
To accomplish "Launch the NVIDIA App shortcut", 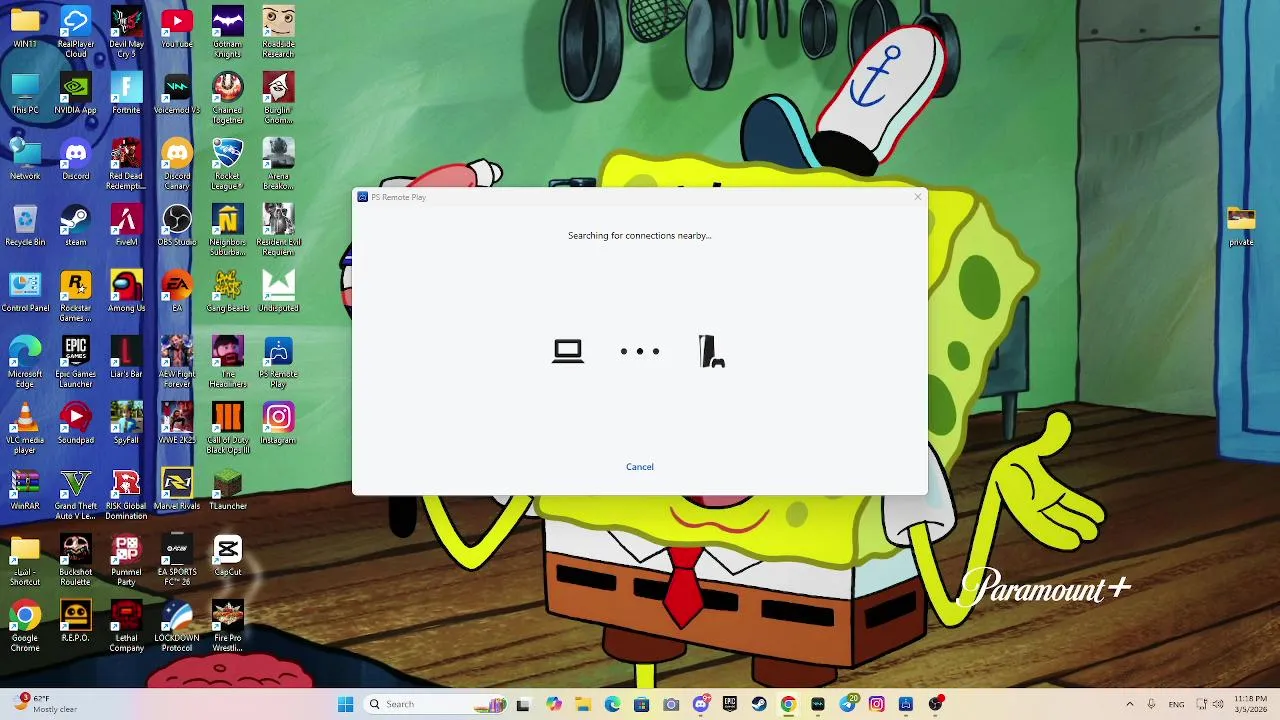I will [76, 95].
